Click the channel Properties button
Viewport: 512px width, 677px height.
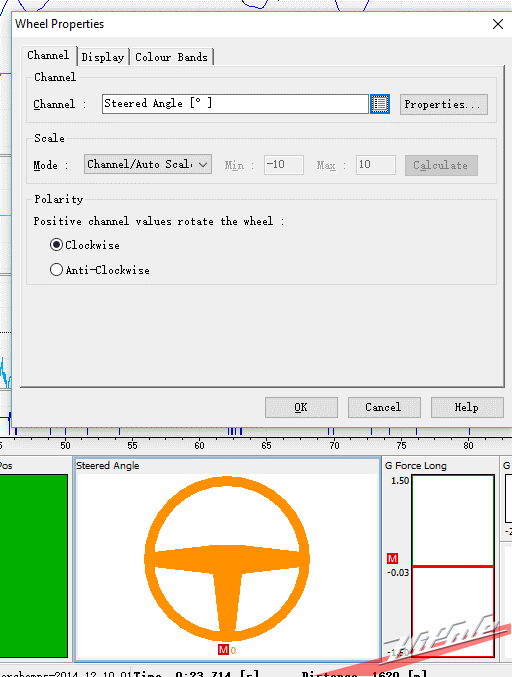444,104
